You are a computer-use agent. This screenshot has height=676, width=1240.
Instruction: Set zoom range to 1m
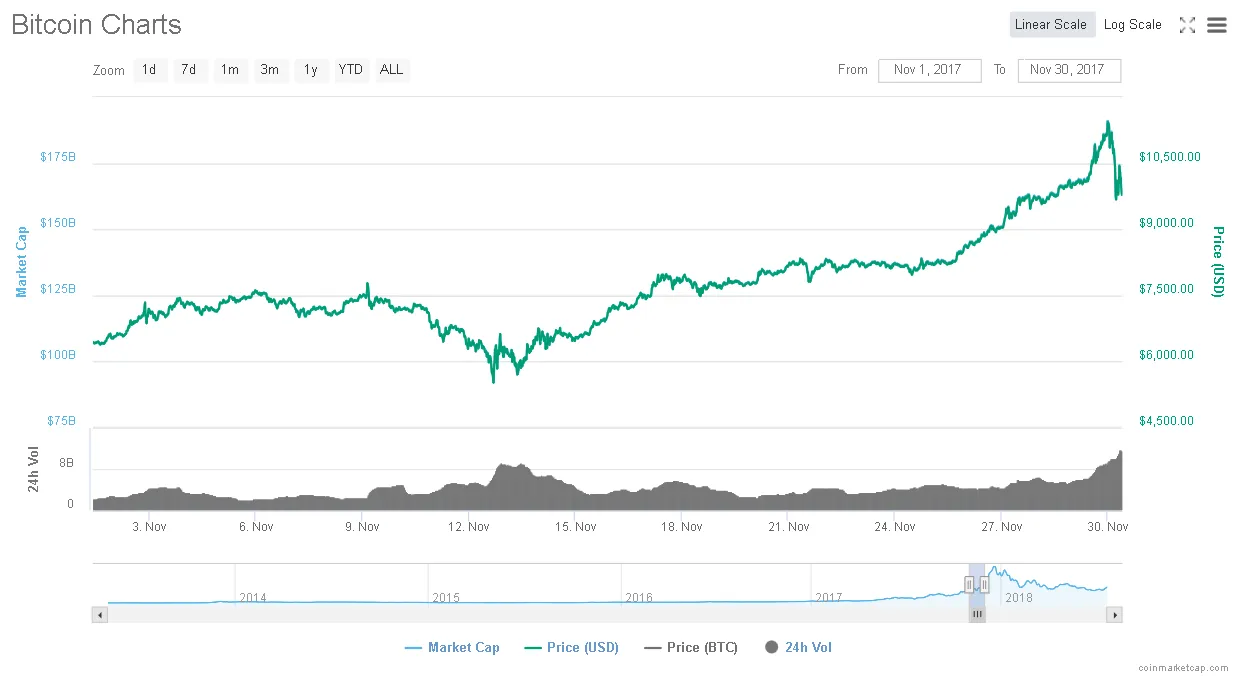tap(230, 70)
